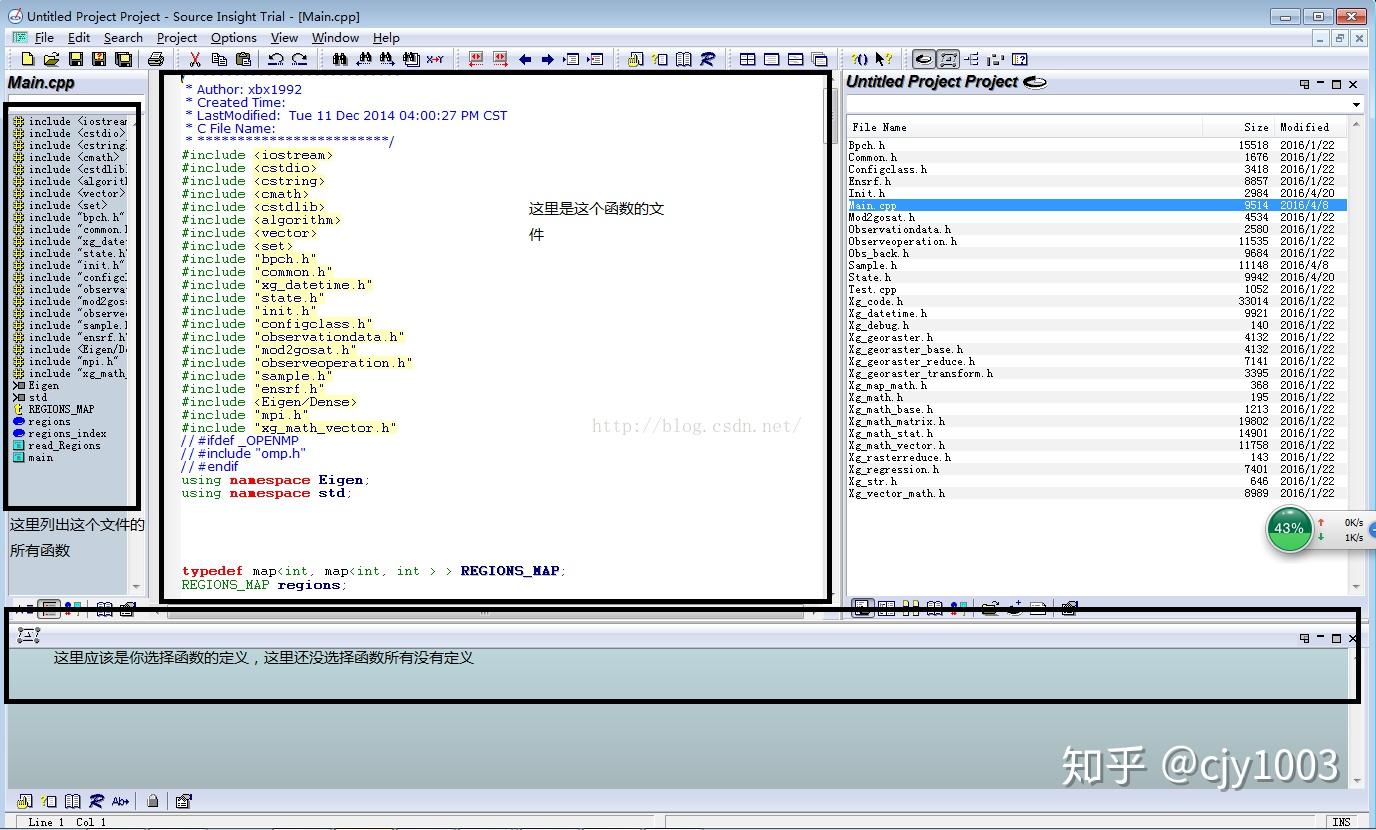Click the symbol panel scroll-down arrow
Viewport: 1376px width, 830px height.
point(137,587)
